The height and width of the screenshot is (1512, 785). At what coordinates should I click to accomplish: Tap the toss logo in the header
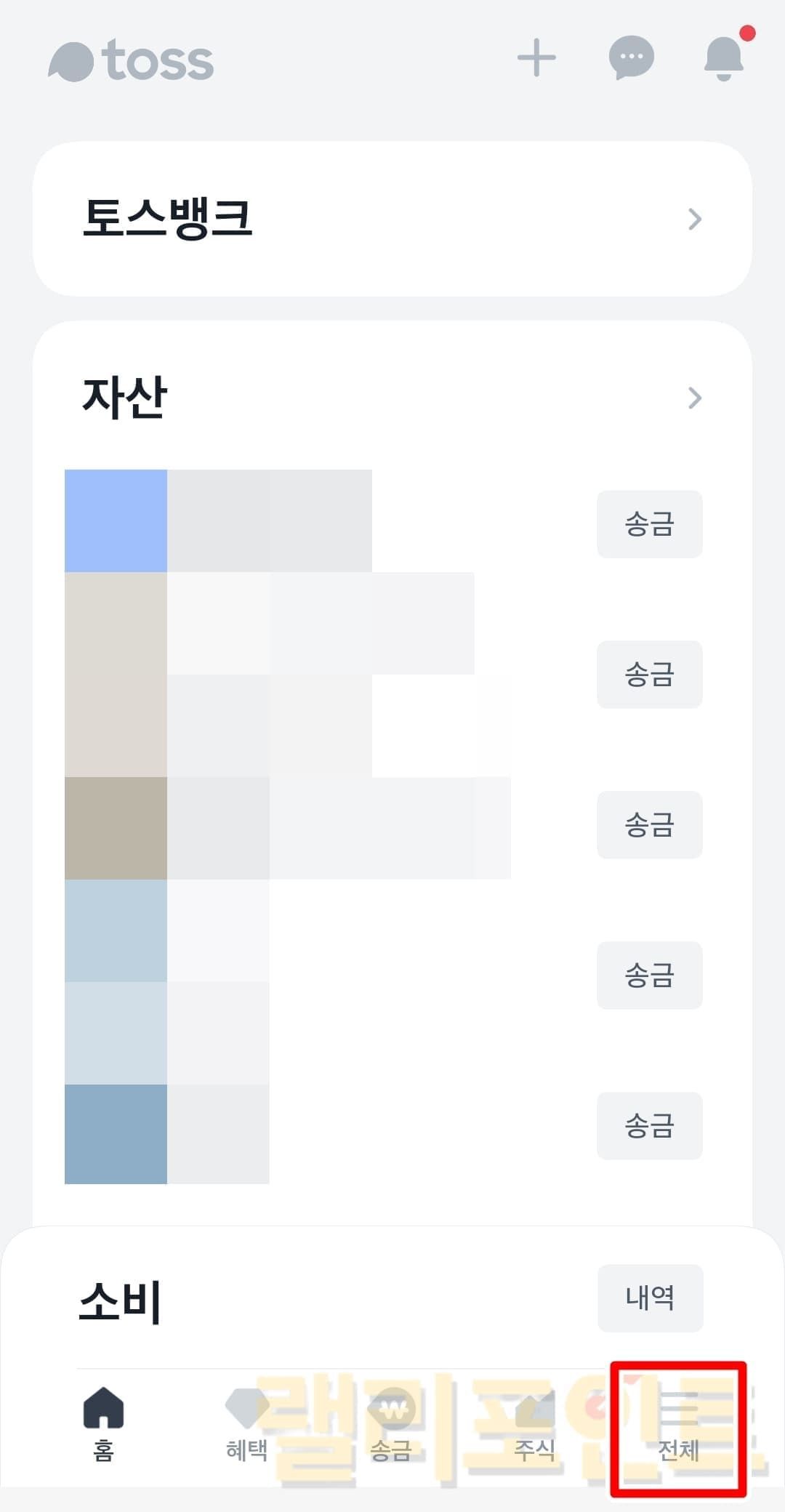pos(132,61)
